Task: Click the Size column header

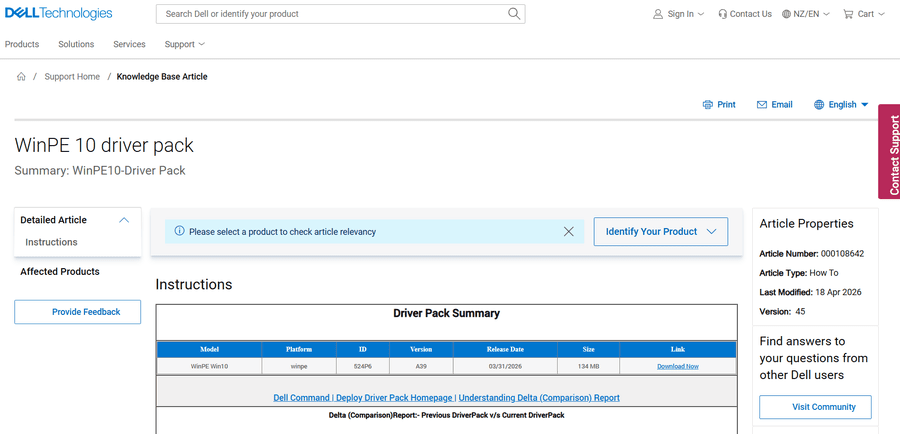Action: [588, 349]
